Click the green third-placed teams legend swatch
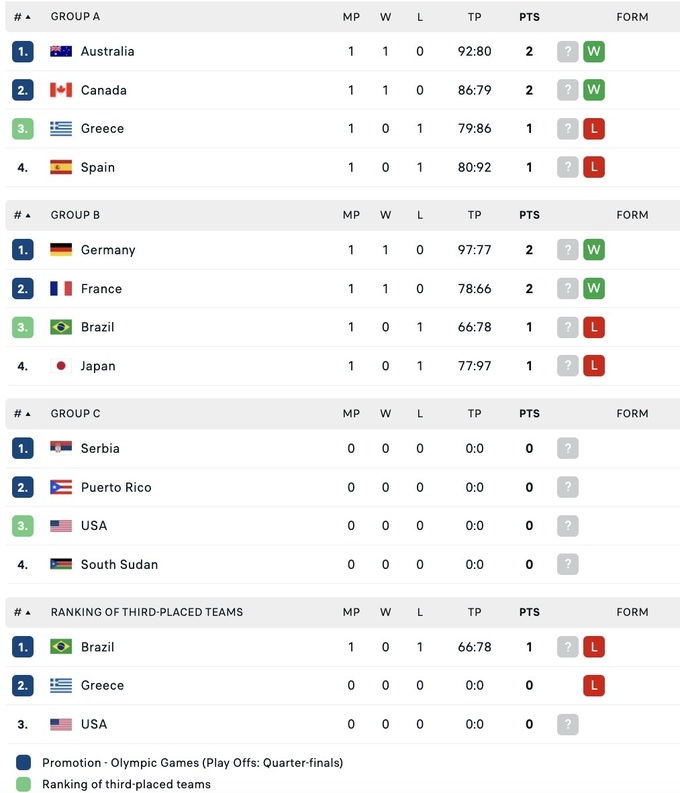 24,784
